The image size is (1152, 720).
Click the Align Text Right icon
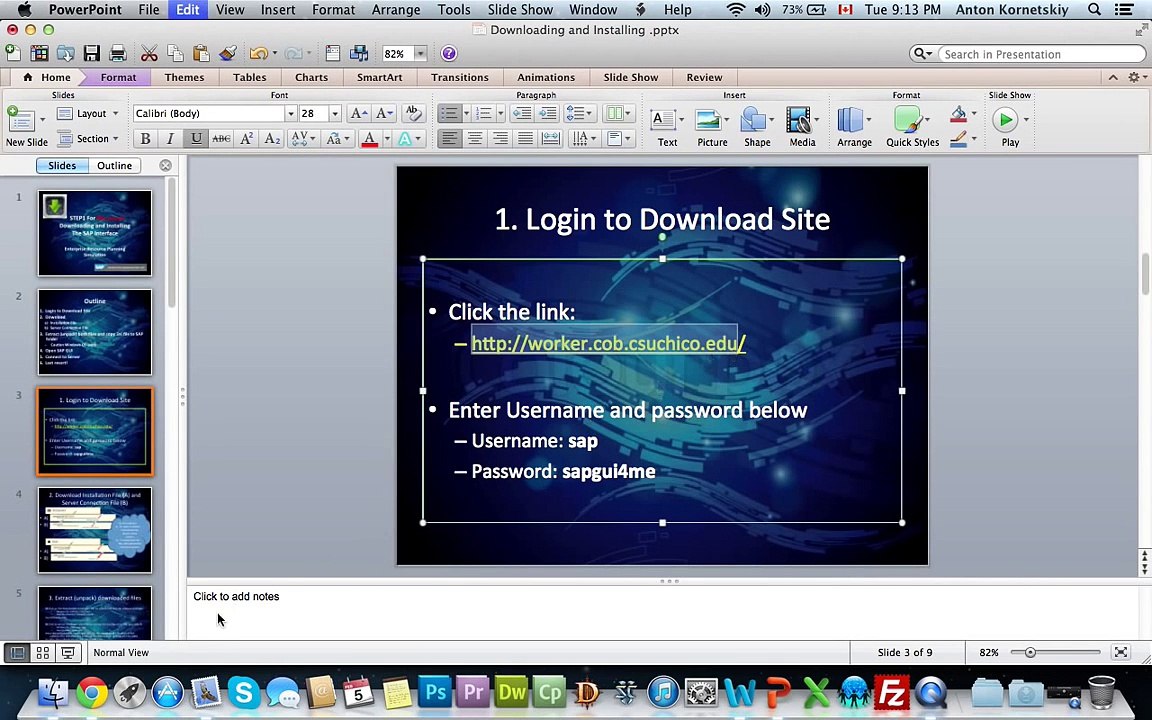tap(500, 138)
